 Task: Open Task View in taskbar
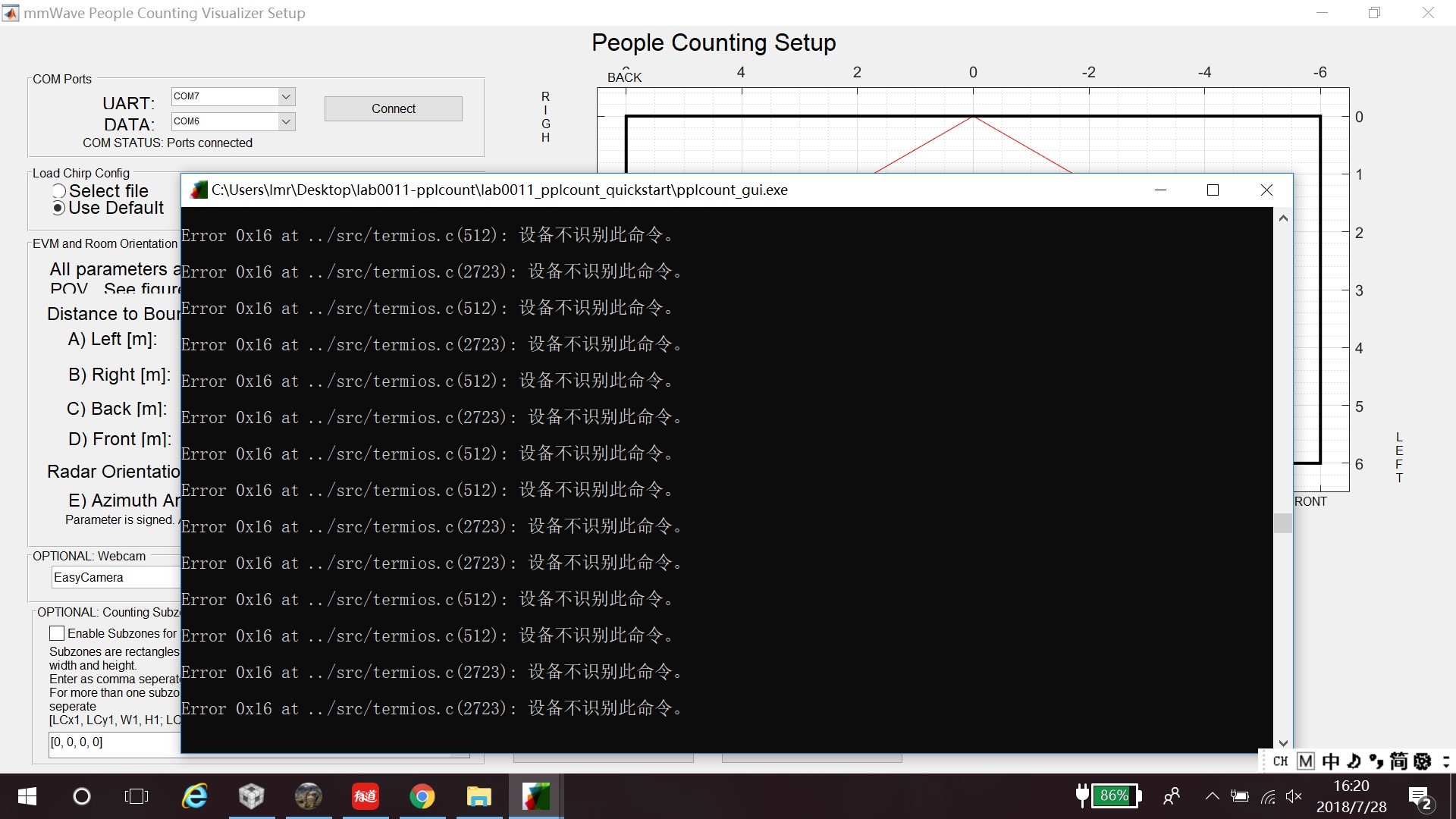(136, 796)
